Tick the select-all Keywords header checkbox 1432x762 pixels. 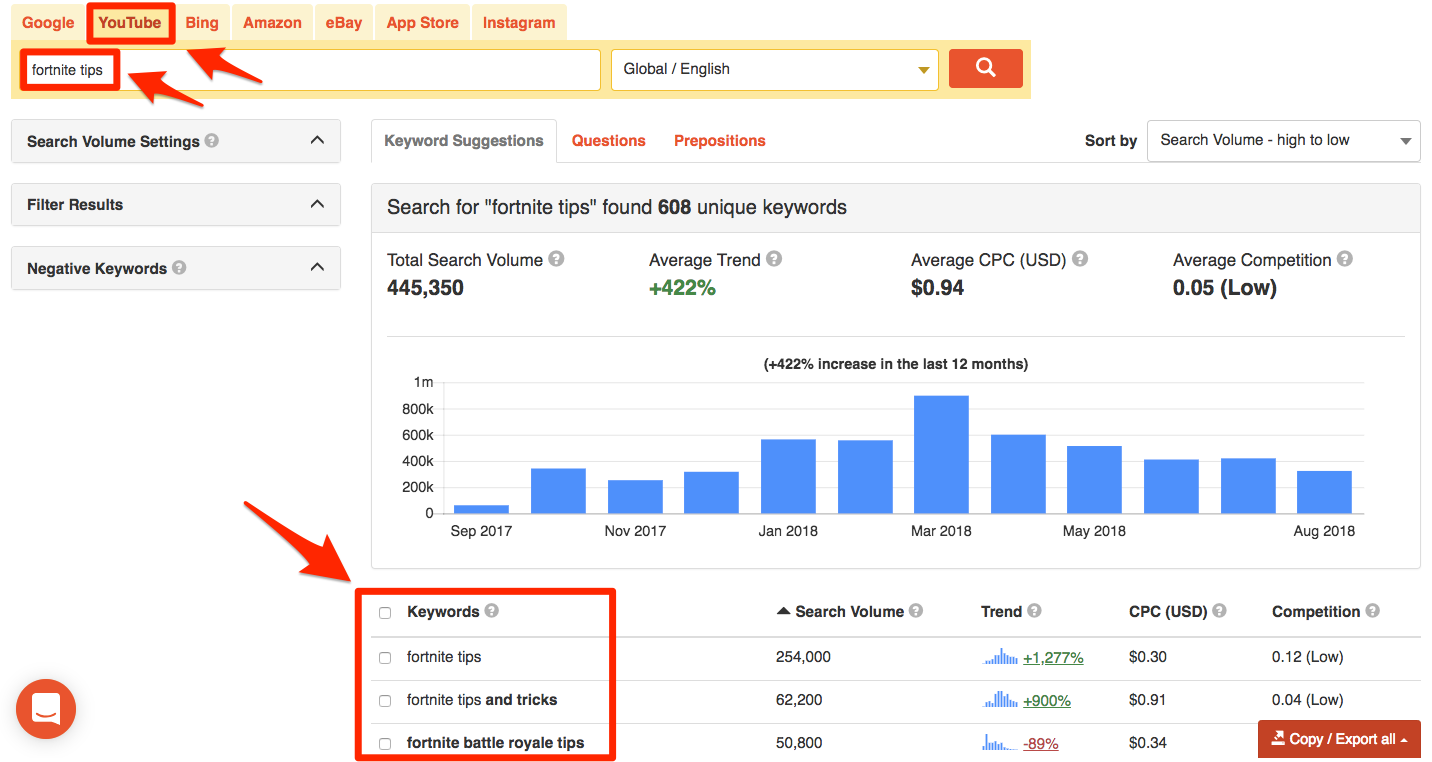[x=385, y=613]
